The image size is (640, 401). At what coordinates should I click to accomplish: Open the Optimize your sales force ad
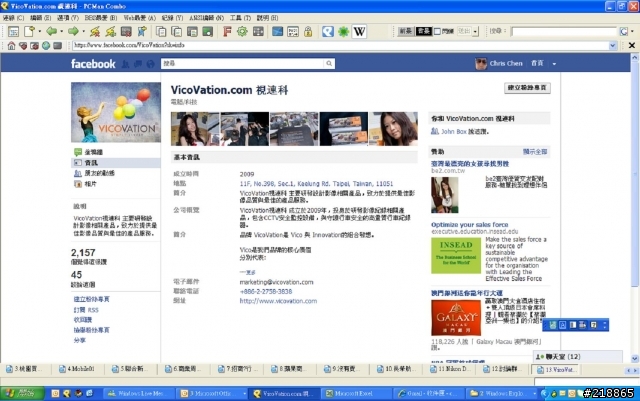[469, 225]
